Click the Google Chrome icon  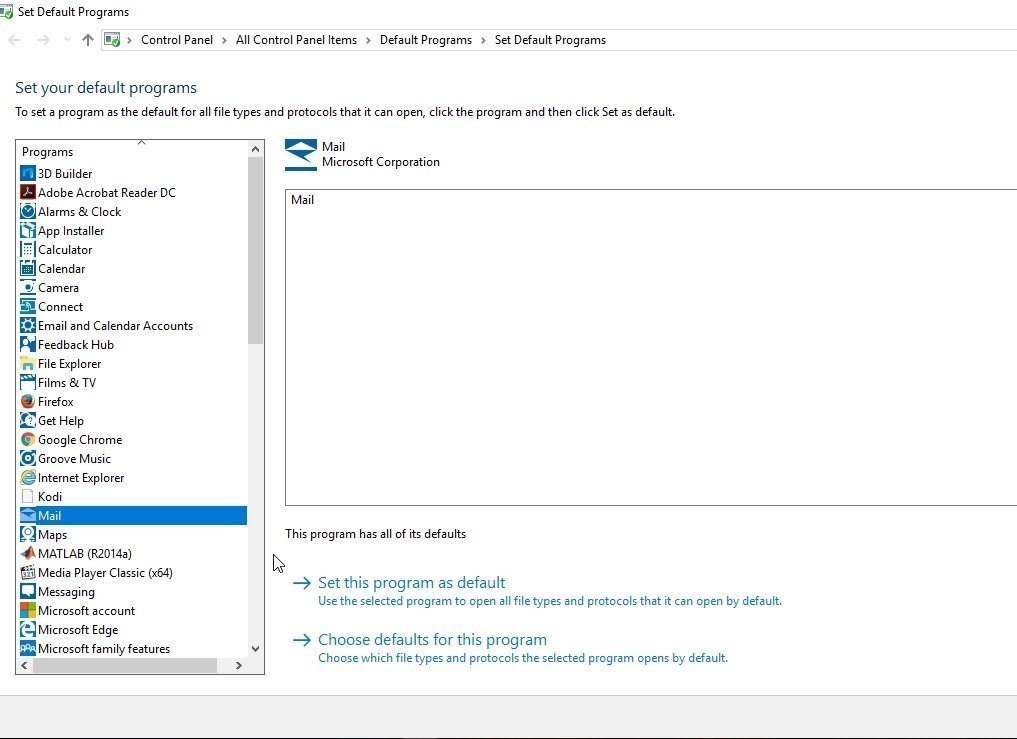tap(27, 439)
